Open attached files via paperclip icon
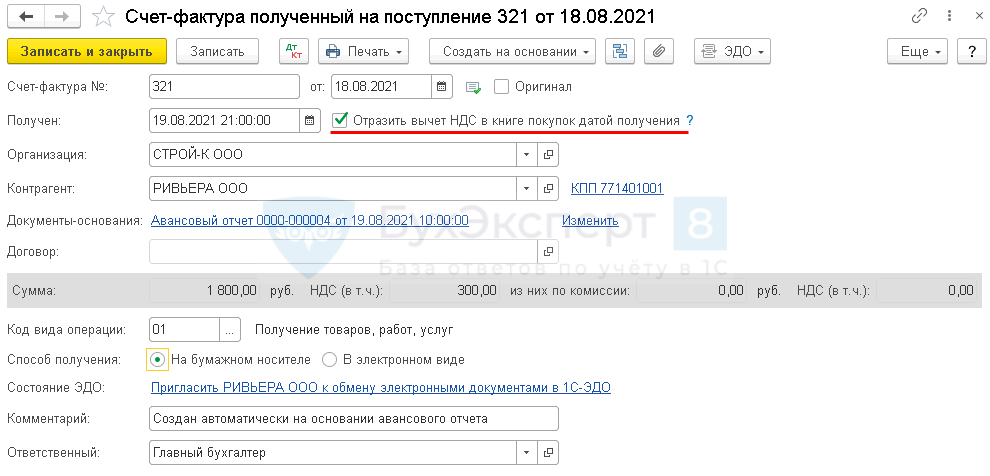The width and height of the screenshot is (990, 476). coord(657,52)
